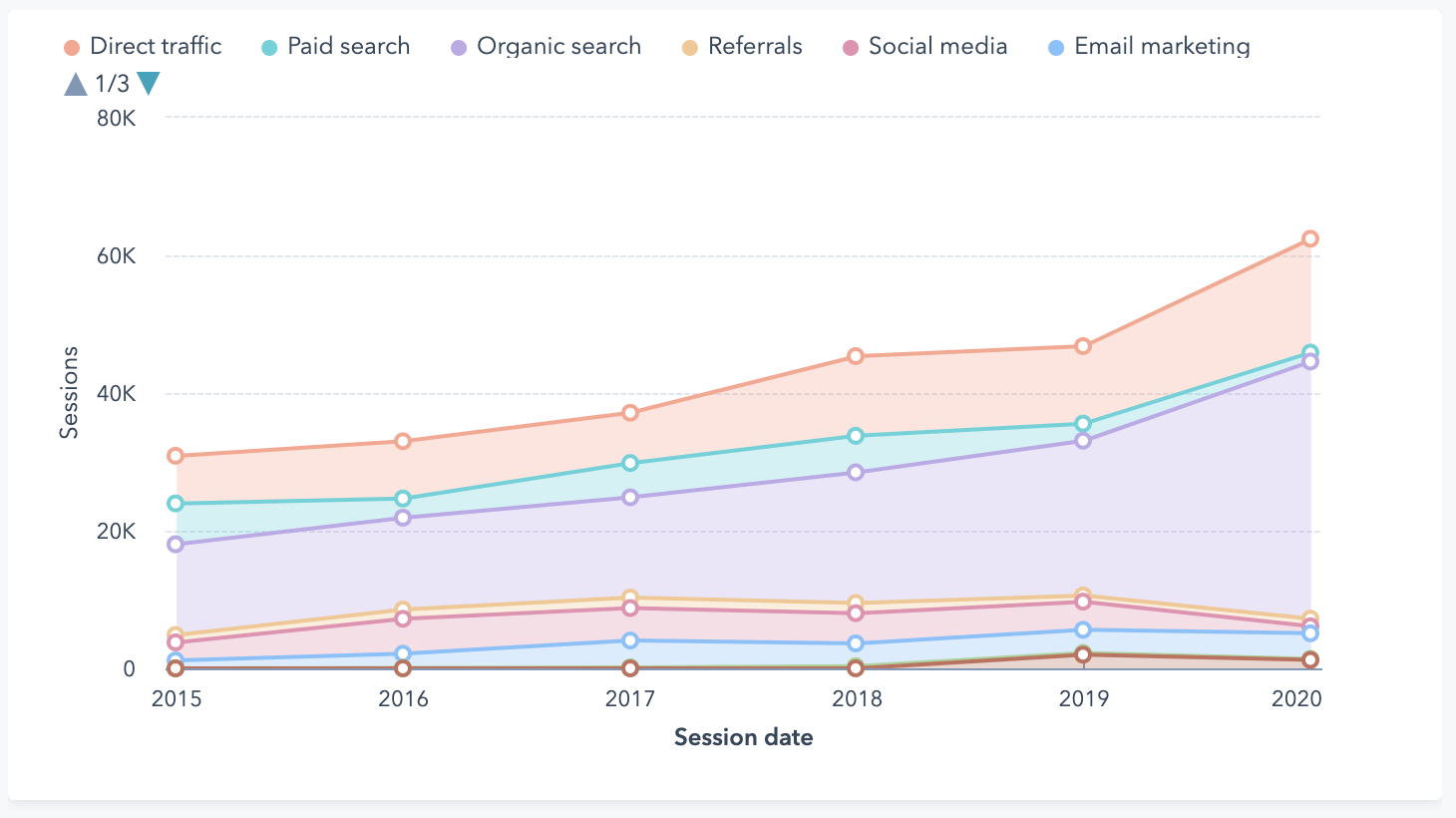
Task: Select Paid search data point for 2017
Action: (x=630, y=463)
